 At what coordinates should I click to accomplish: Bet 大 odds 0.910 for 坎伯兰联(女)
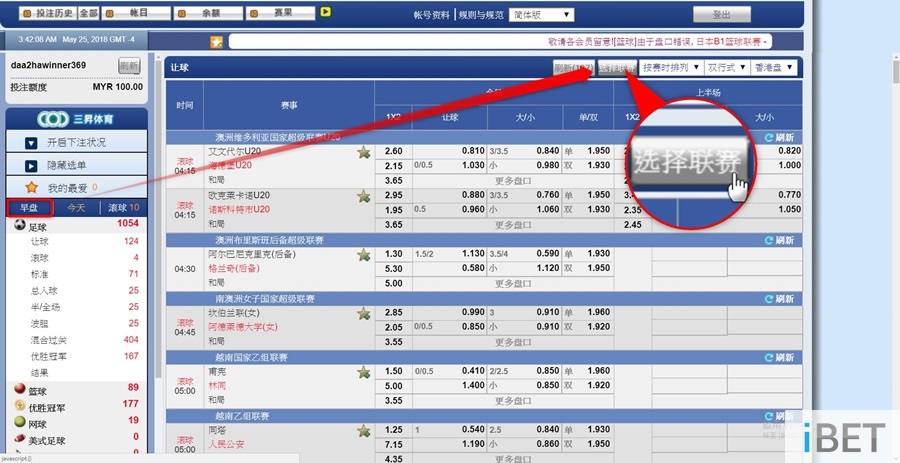(x=548, y=313)
